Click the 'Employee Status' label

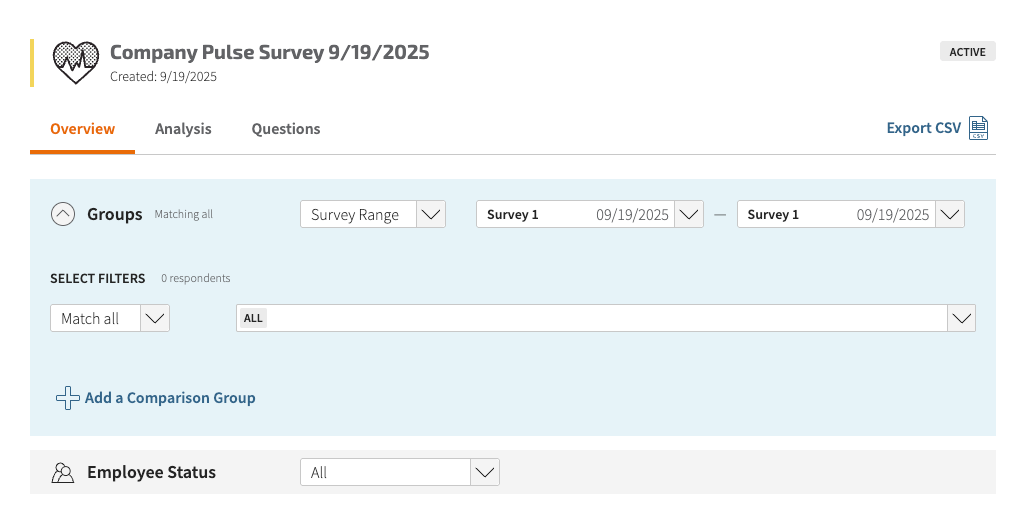point(151,472)
